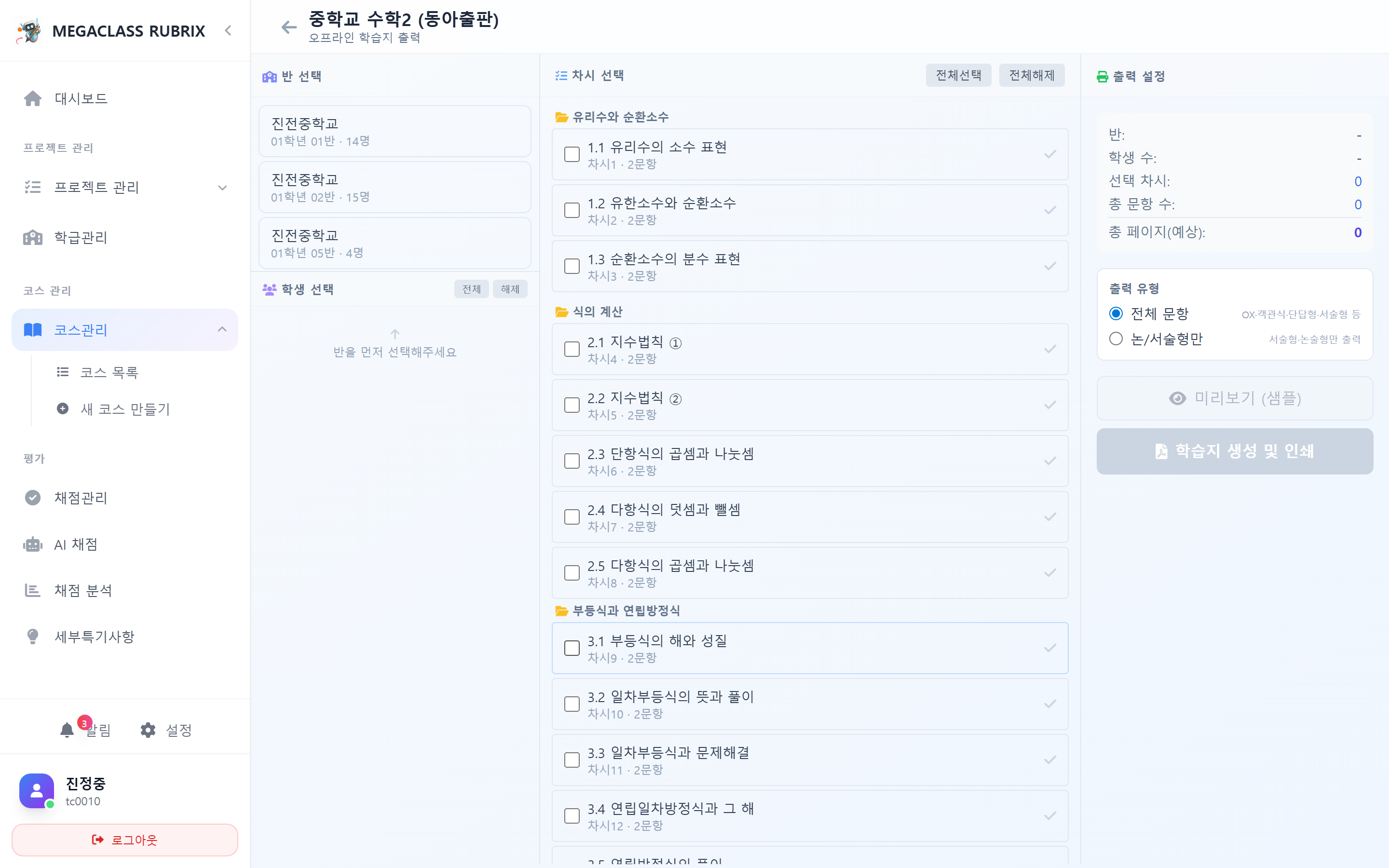Viewport: 1389px width, 868px height.
Task: Check the 3.1 부등식의 해와 성질 checkbox
Action: point(571,648)
